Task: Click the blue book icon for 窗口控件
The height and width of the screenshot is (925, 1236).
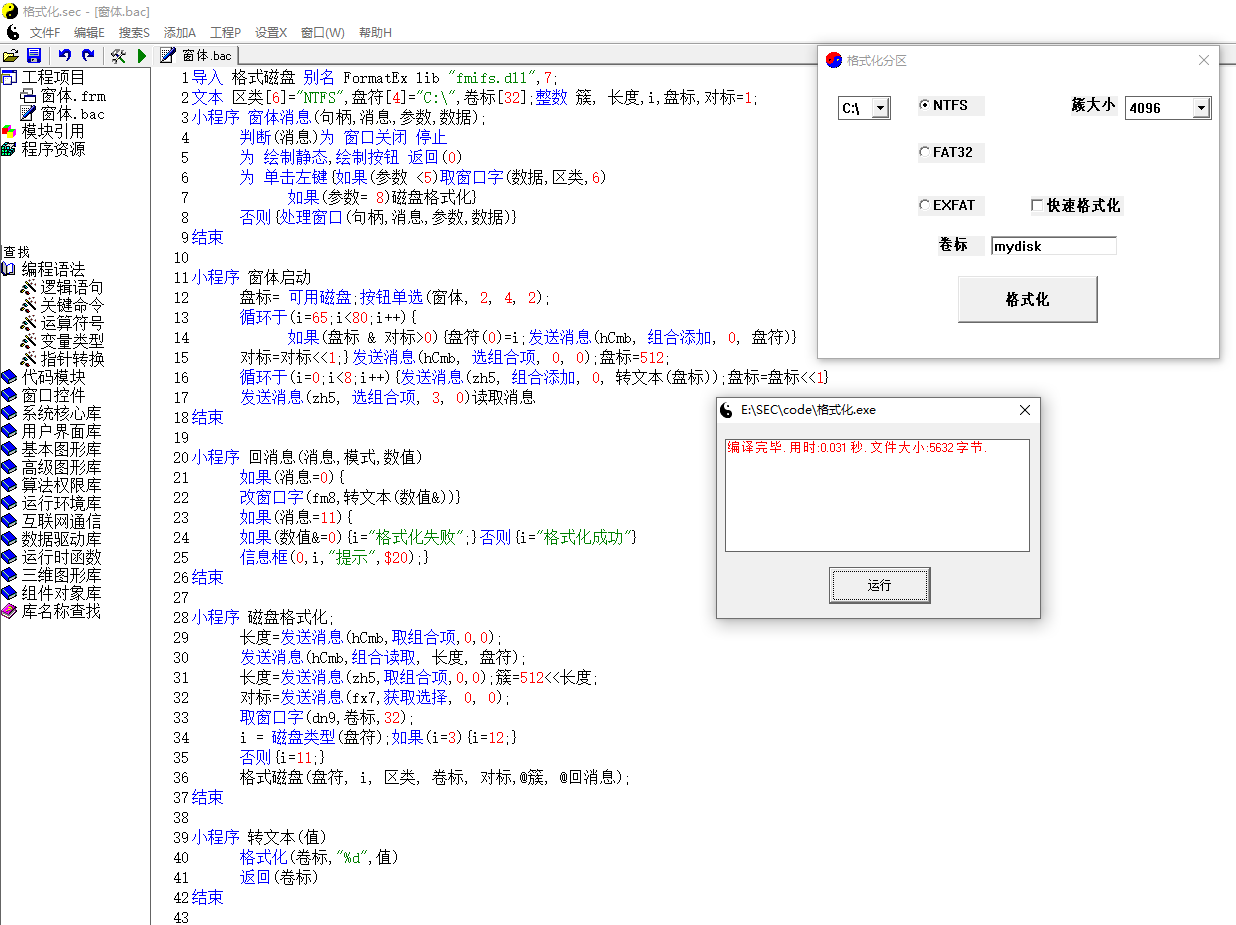Action: pyautogui.click(x=9, y=395)
